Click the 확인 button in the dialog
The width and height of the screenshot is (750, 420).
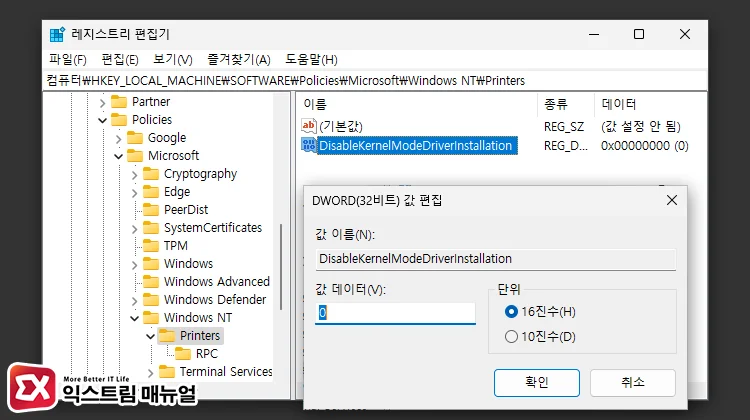coord(537,383)
